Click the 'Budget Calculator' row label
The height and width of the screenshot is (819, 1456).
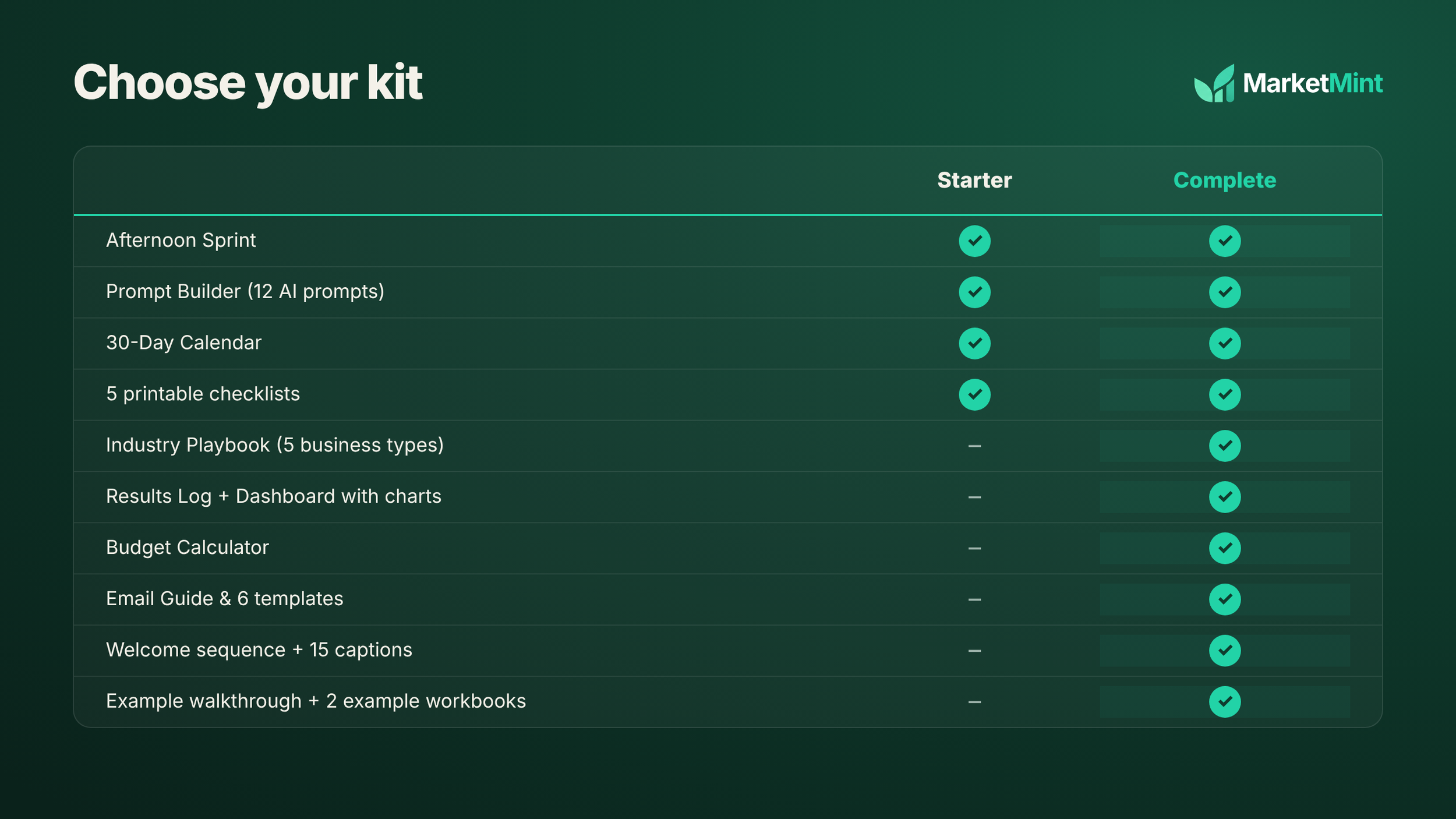[188, 548]
